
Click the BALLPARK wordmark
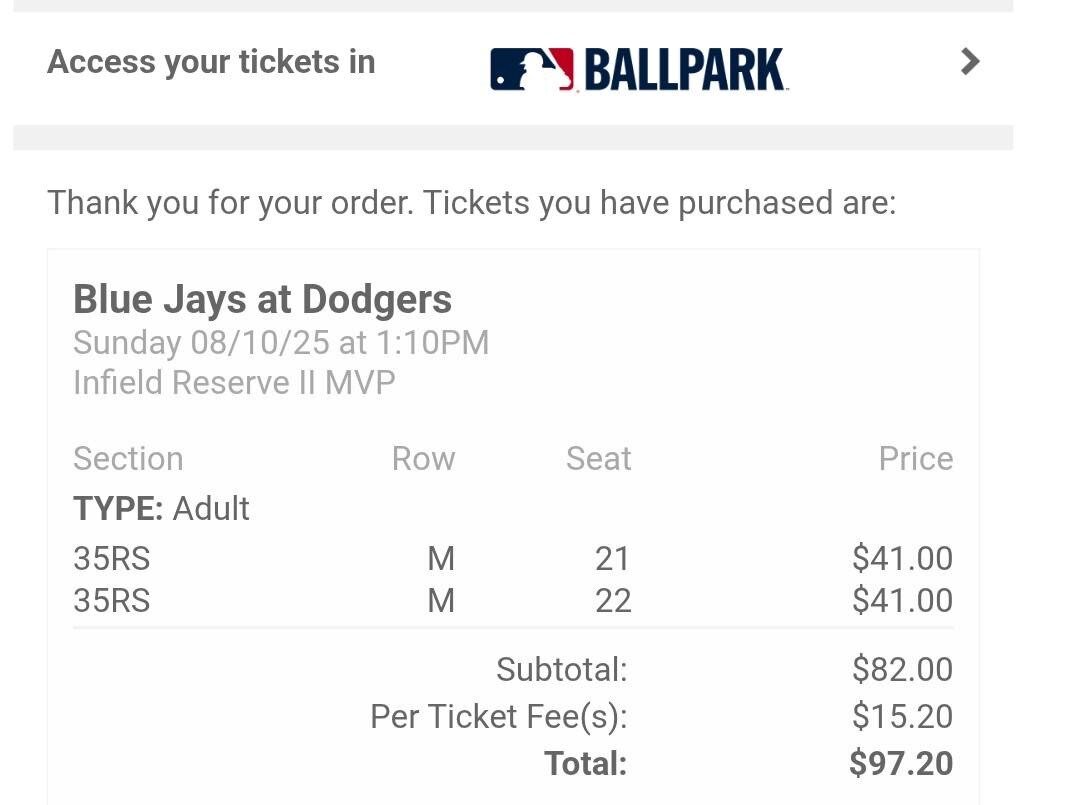685,70
